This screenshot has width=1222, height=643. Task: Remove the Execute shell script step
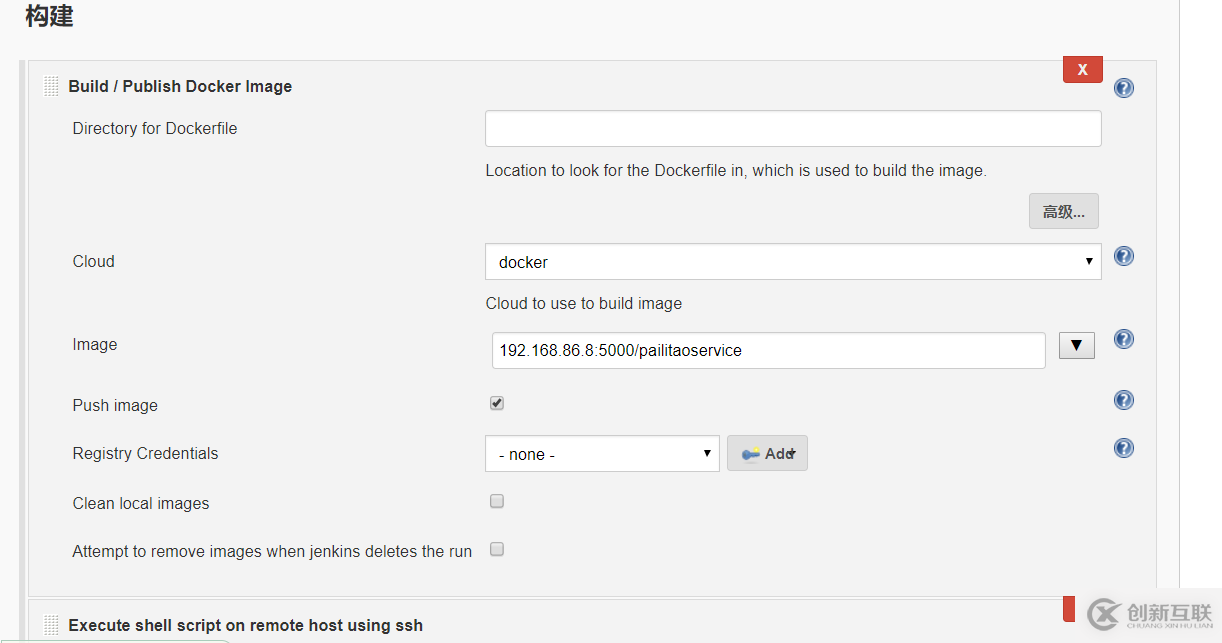pyautogui.click(x=1068, y=609)
